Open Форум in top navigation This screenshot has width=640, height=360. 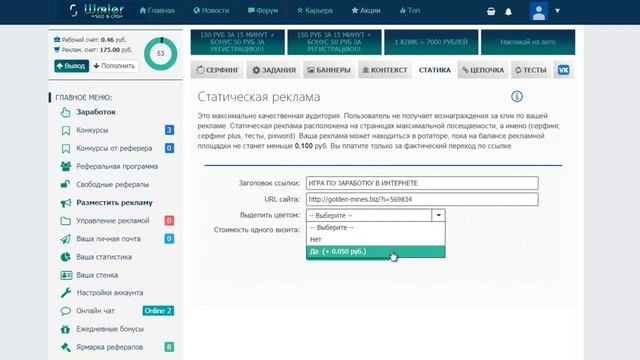(263, 11)
